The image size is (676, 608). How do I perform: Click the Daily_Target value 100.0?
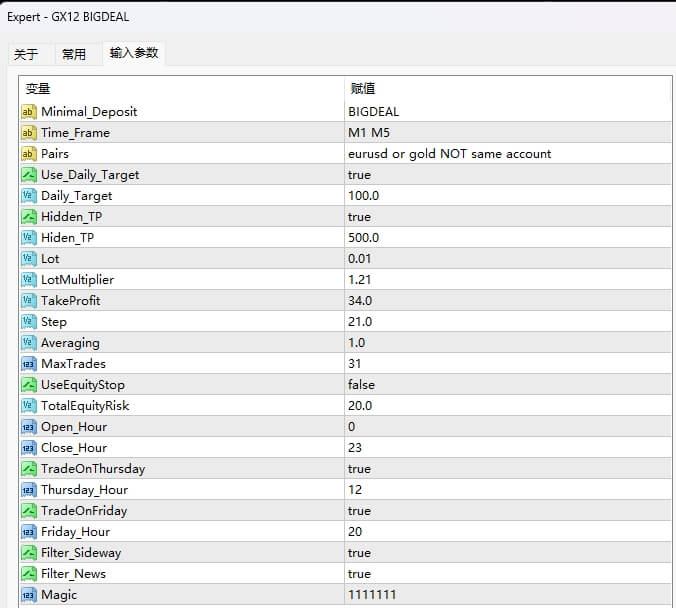pos(363,196)
